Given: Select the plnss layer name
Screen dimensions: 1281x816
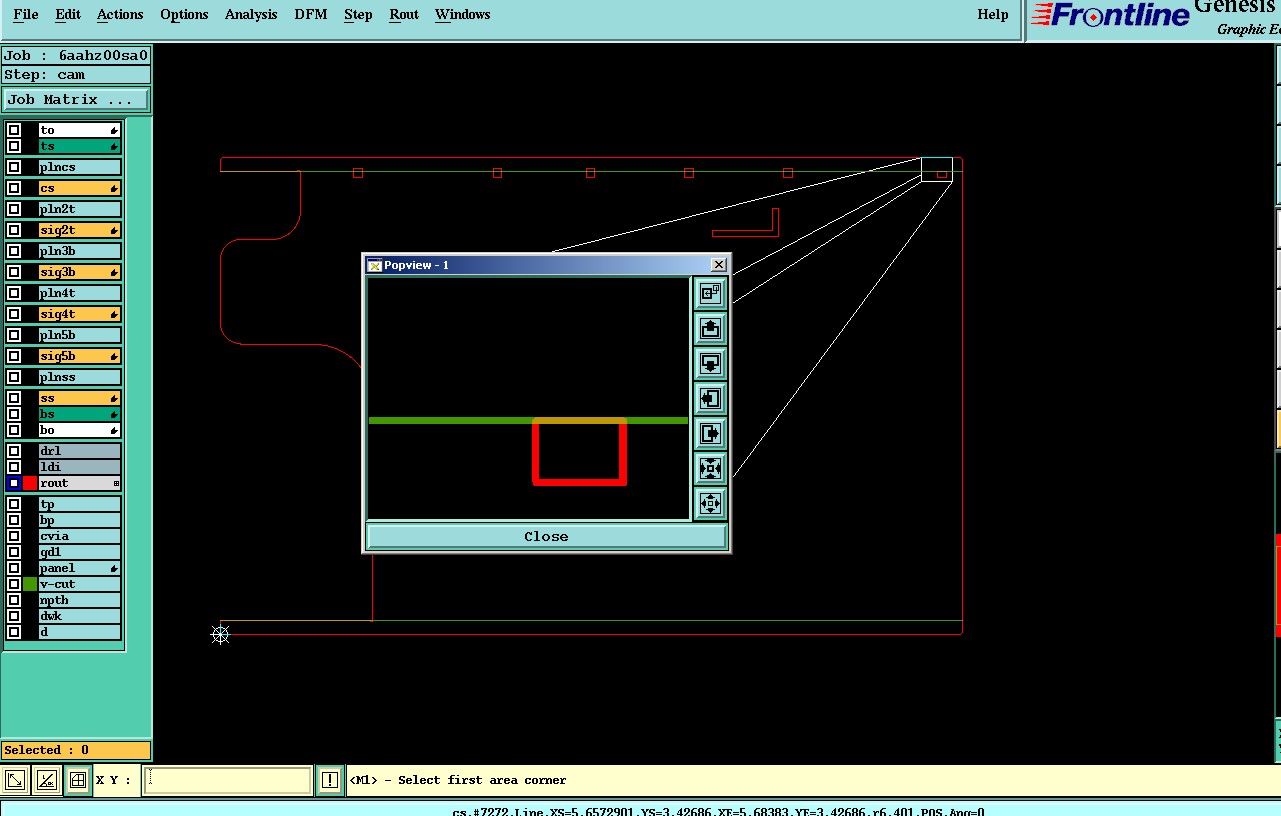Looking at the screenshot, I should (79, 377).
